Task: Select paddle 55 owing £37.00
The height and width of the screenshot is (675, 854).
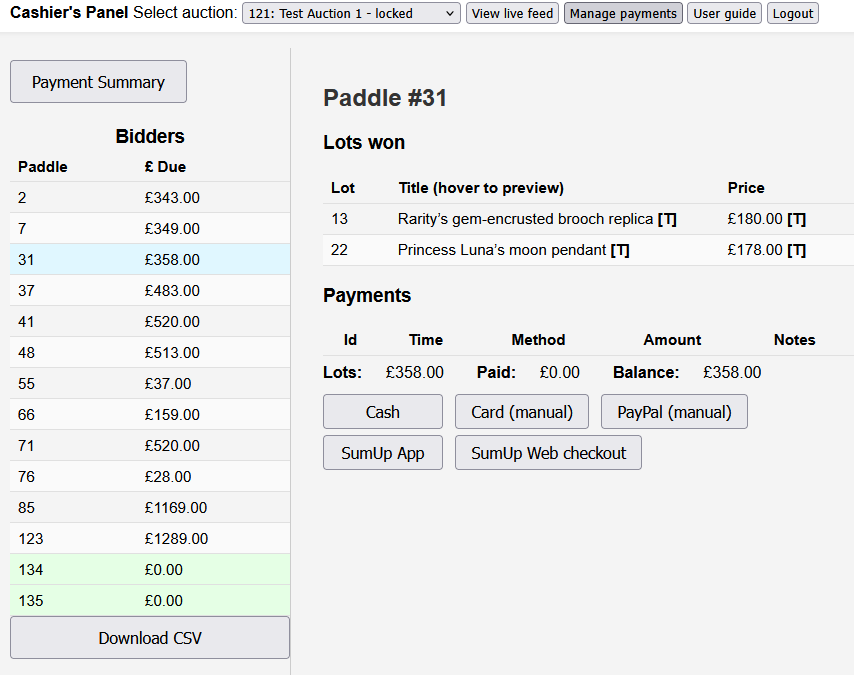Action: click(x=150, y=383)
